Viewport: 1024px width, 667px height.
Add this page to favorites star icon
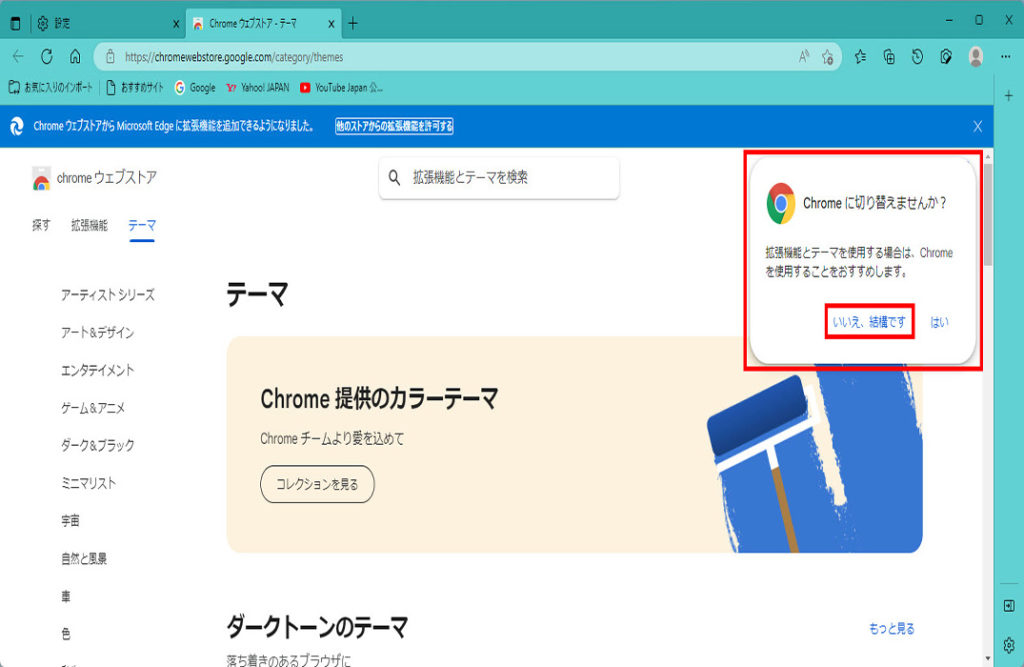828,57
